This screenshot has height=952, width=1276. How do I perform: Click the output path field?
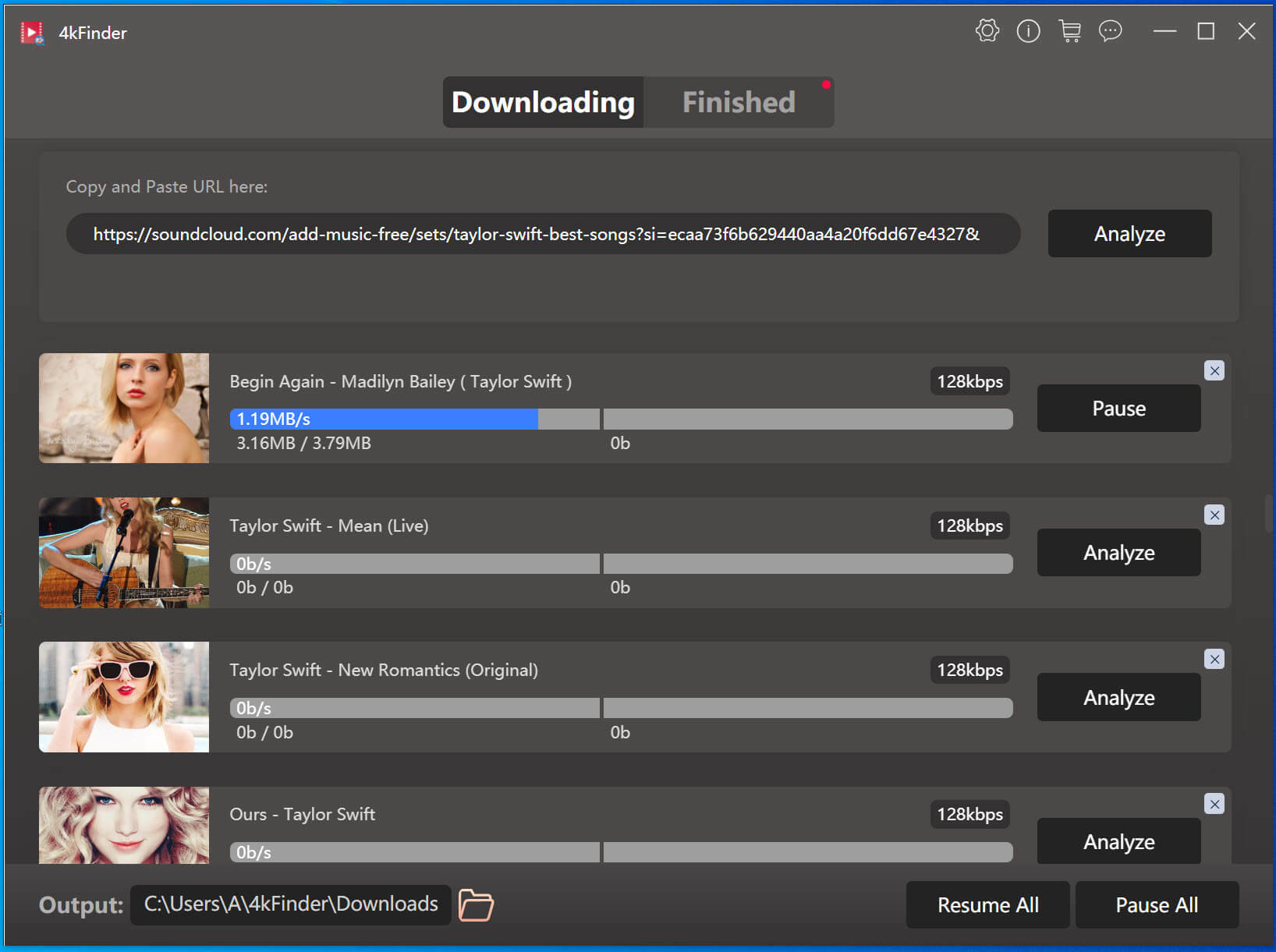290,904
